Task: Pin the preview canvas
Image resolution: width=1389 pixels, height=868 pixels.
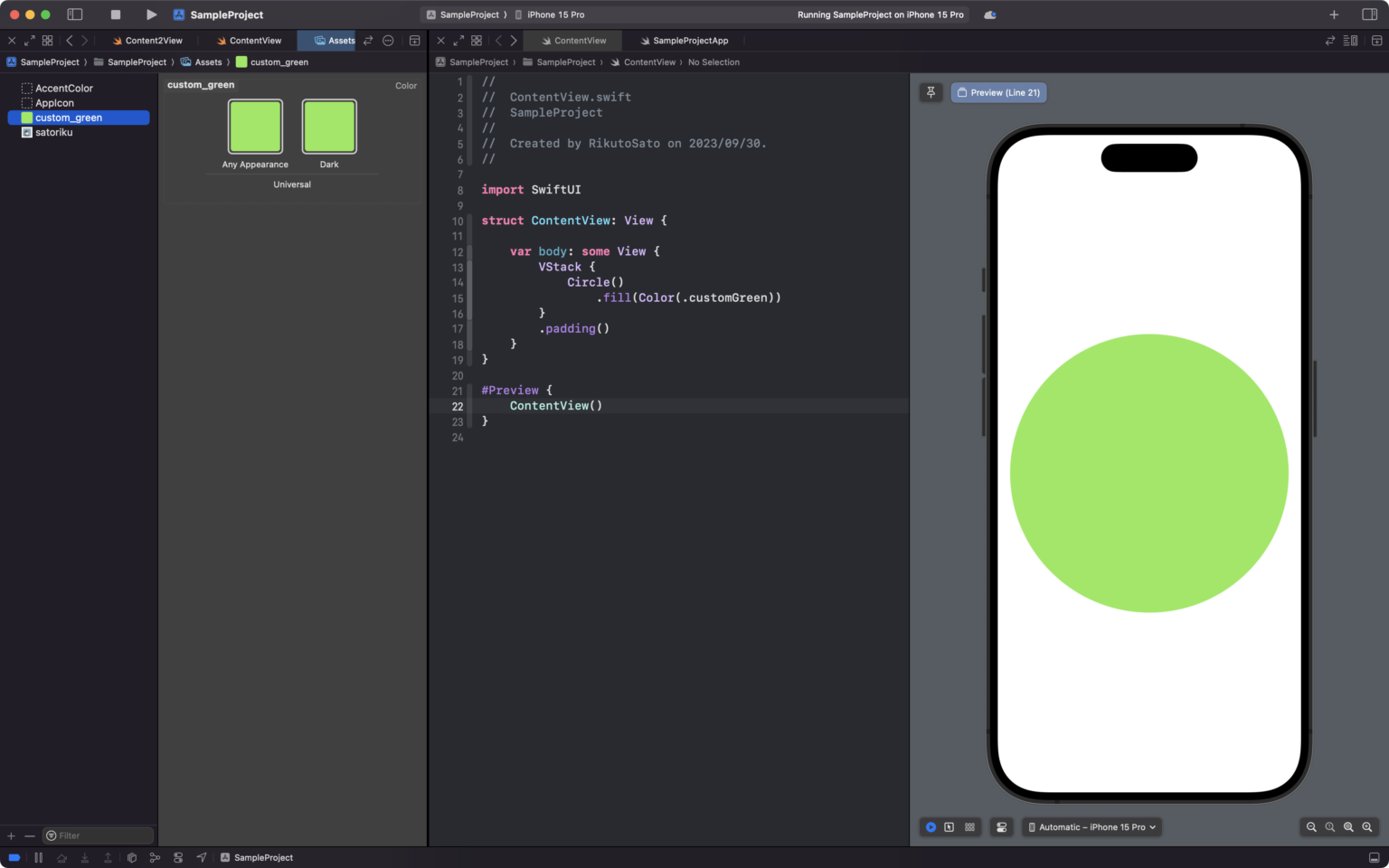Action: [931, 91]
